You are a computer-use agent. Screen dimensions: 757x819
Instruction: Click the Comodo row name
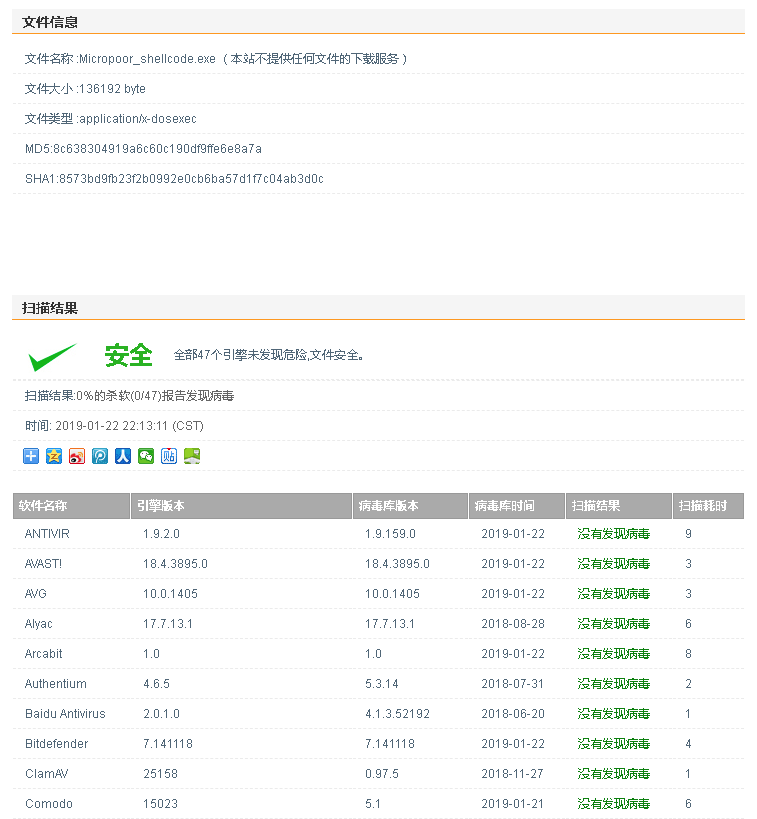pos(49,804)
